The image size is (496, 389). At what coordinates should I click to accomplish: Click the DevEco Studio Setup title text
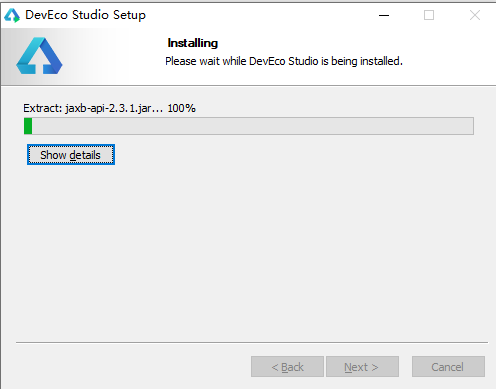(85, 15)
